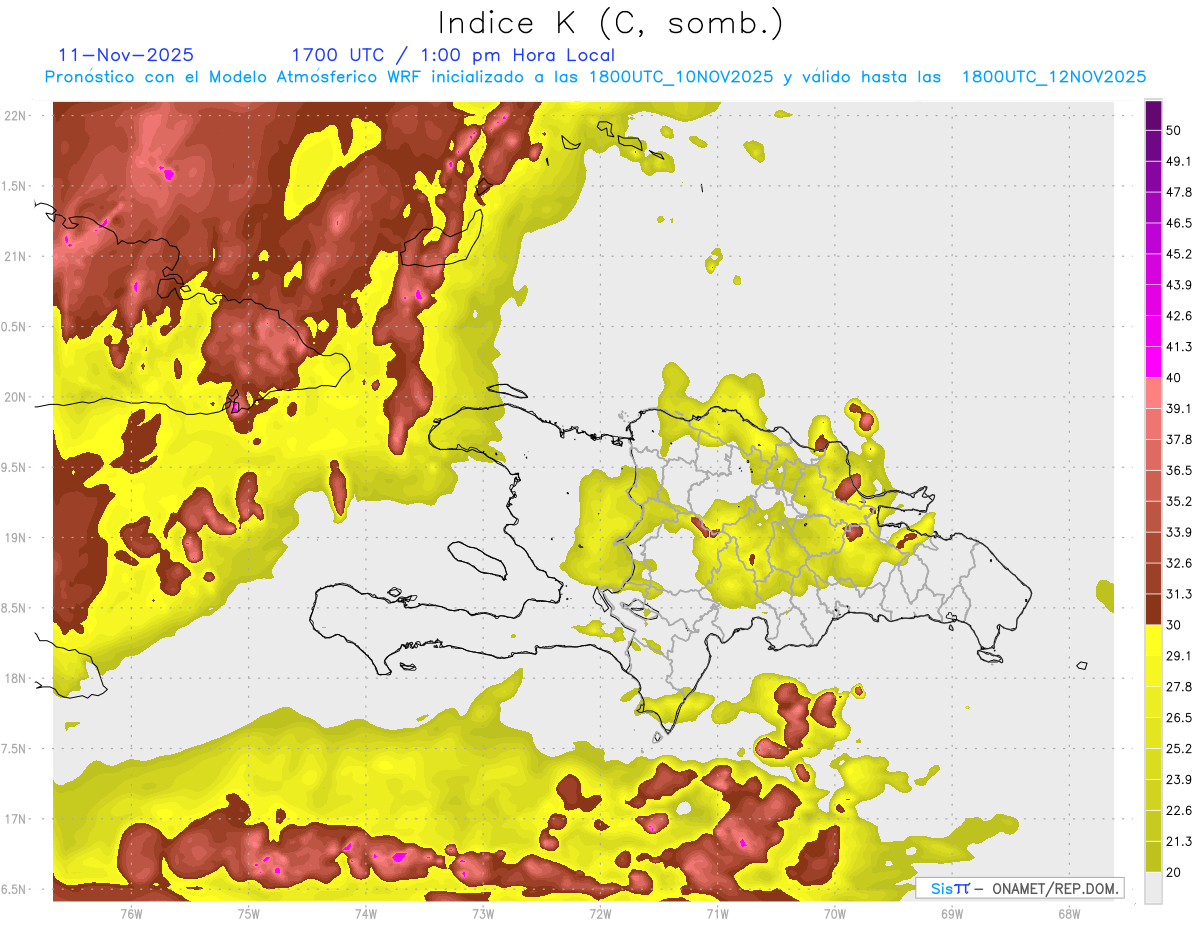Click the '74W' longitude label
Viewport: 1200px width, 927px height.
366,913
